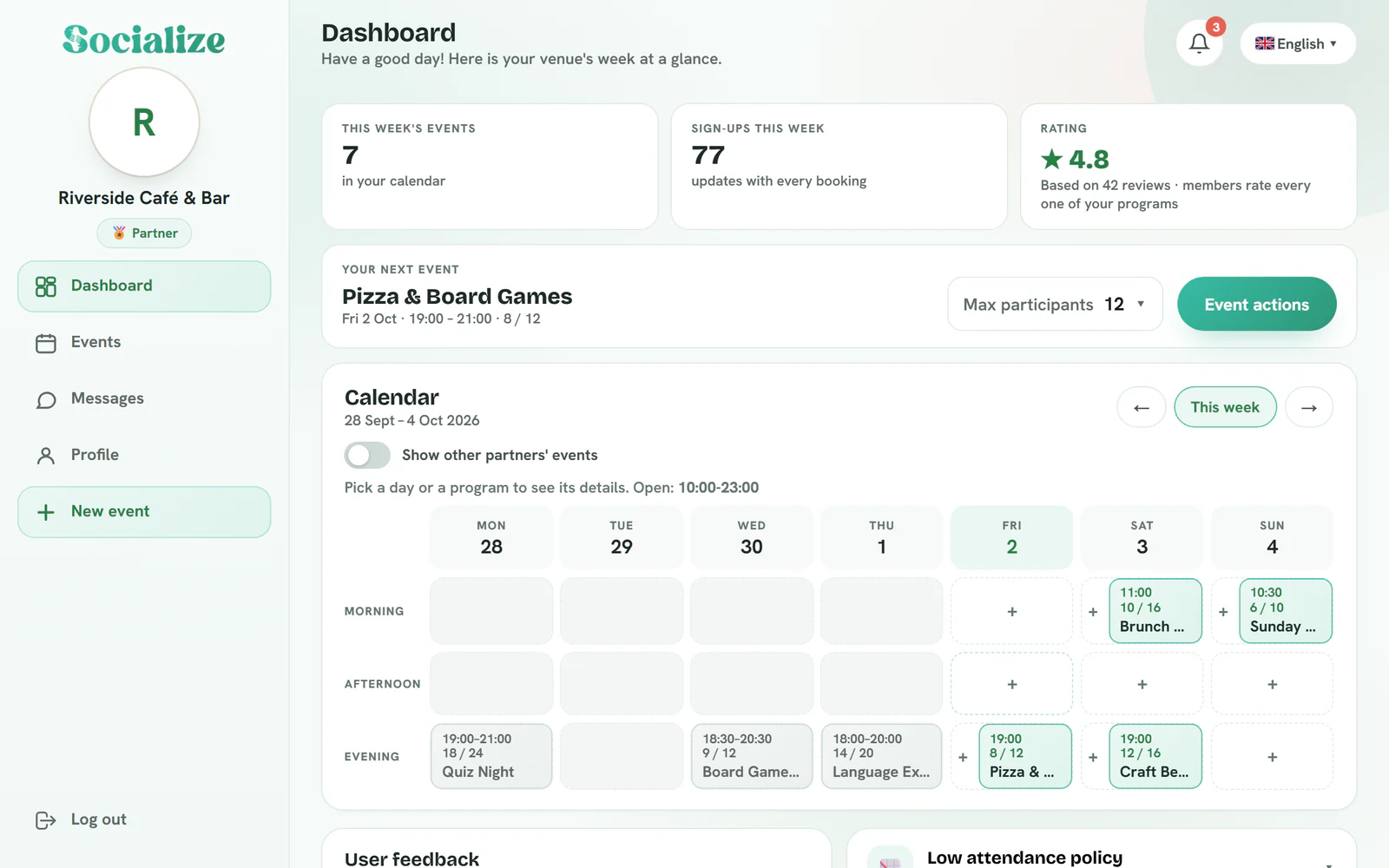Open the Craft Be... event on Saturday evening
Screen dimensions: 1389x868
click(1155, 756)
